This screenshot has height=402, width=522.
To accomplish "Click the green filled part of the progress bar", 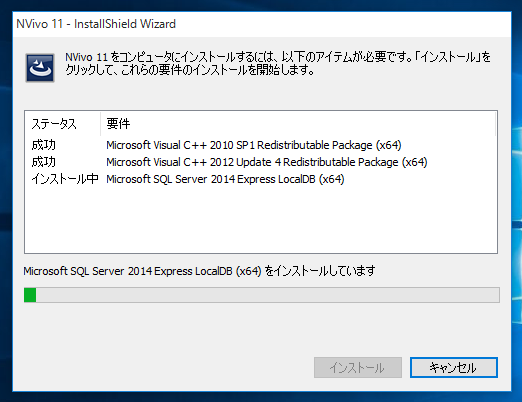I will [x=30, y=295].
